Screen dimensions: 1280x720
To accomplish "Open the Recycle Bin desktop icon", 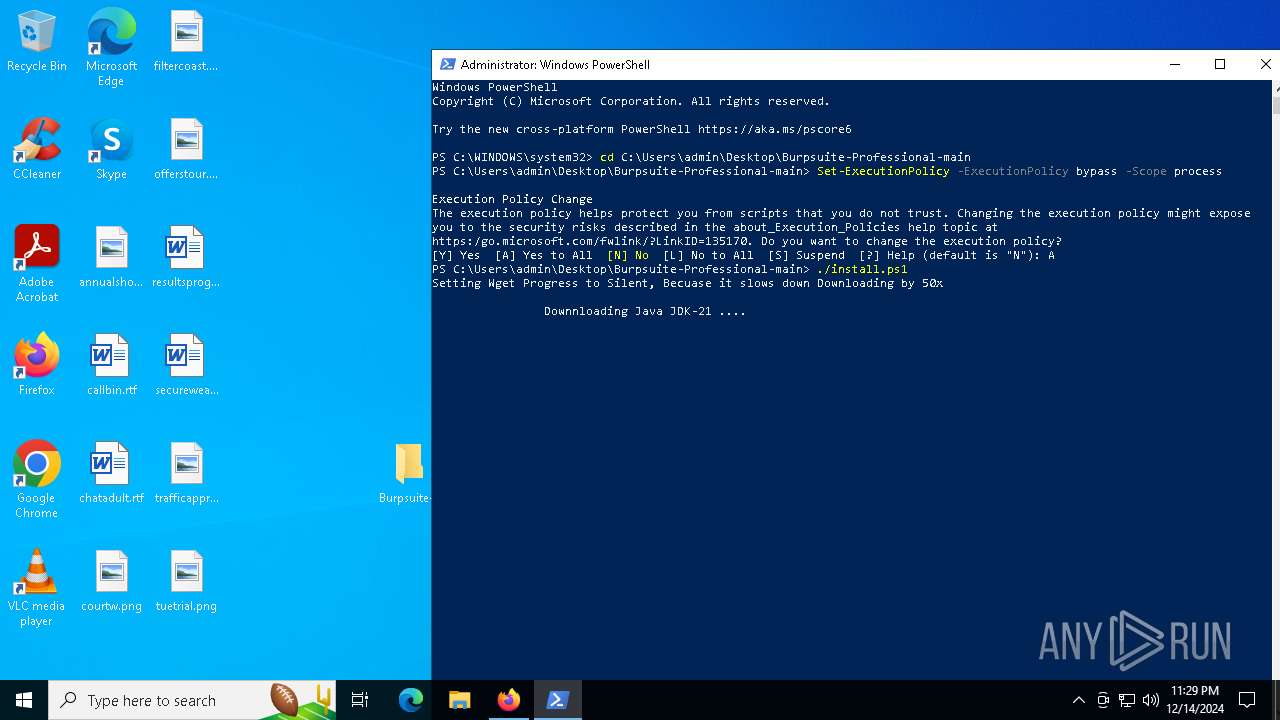I will coord(37,42).
